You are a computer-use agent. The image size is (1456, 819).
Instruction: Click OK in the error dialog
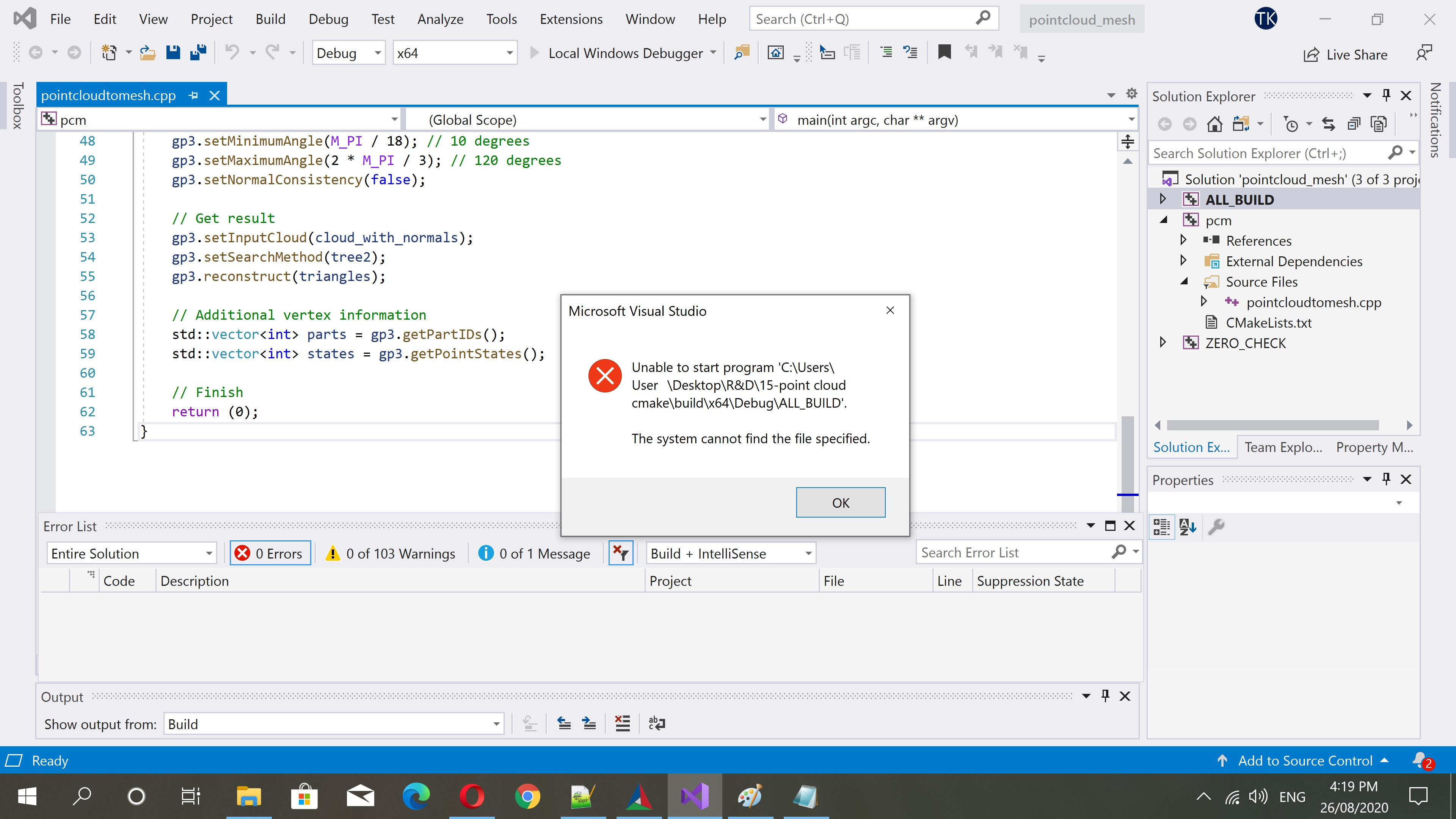841,502
